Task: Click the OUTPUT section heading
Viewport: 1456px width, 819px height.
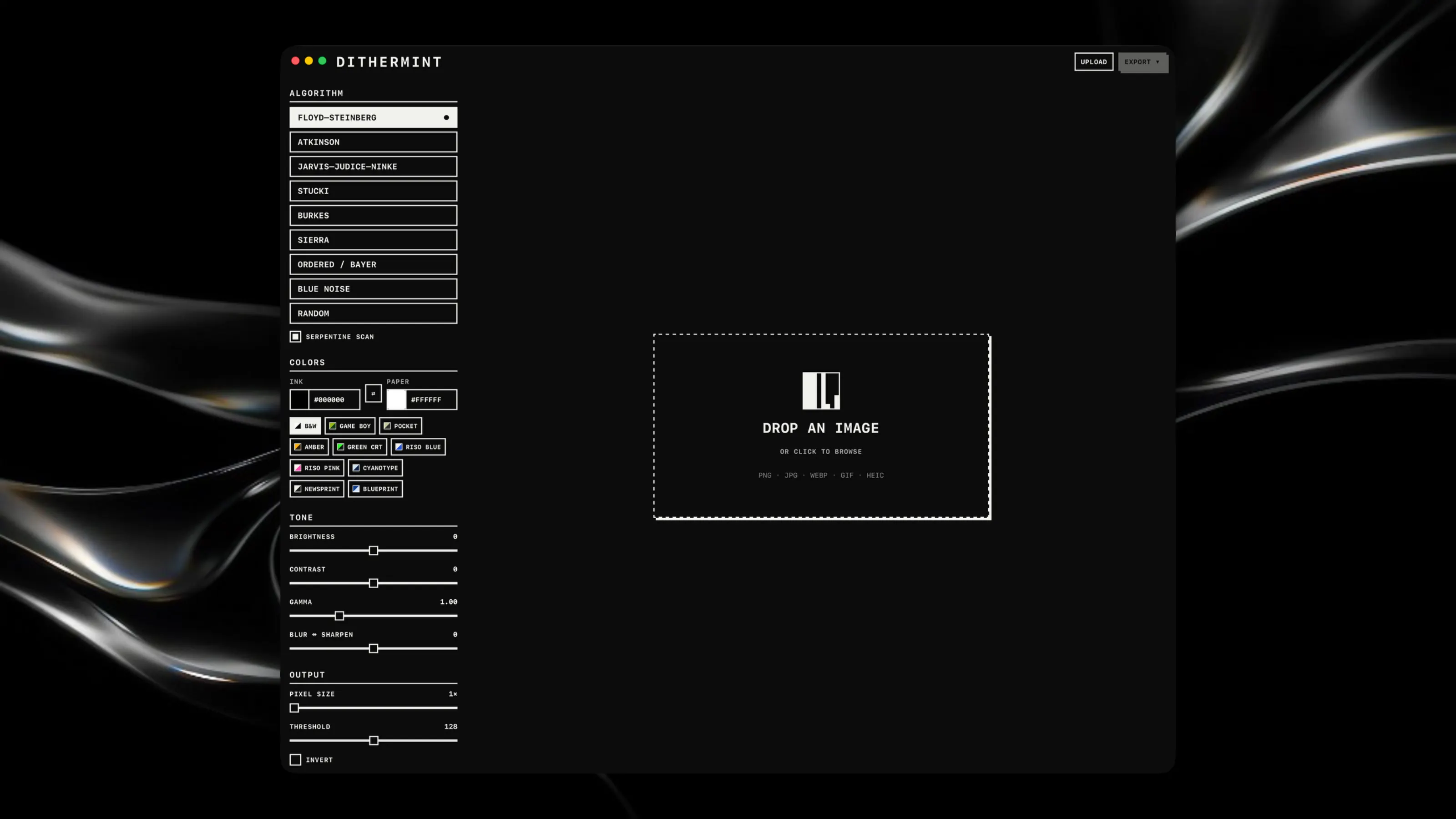Action: point(307,674)
